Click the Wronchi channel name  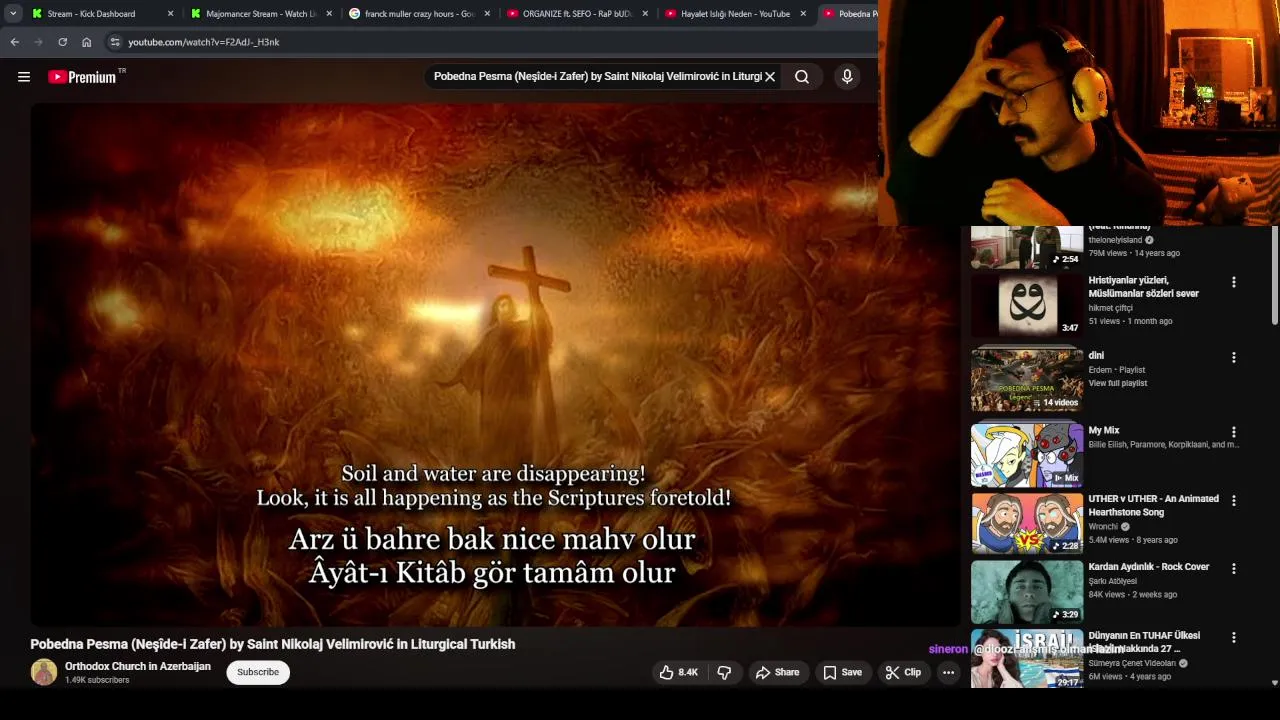coord(1103,527)
